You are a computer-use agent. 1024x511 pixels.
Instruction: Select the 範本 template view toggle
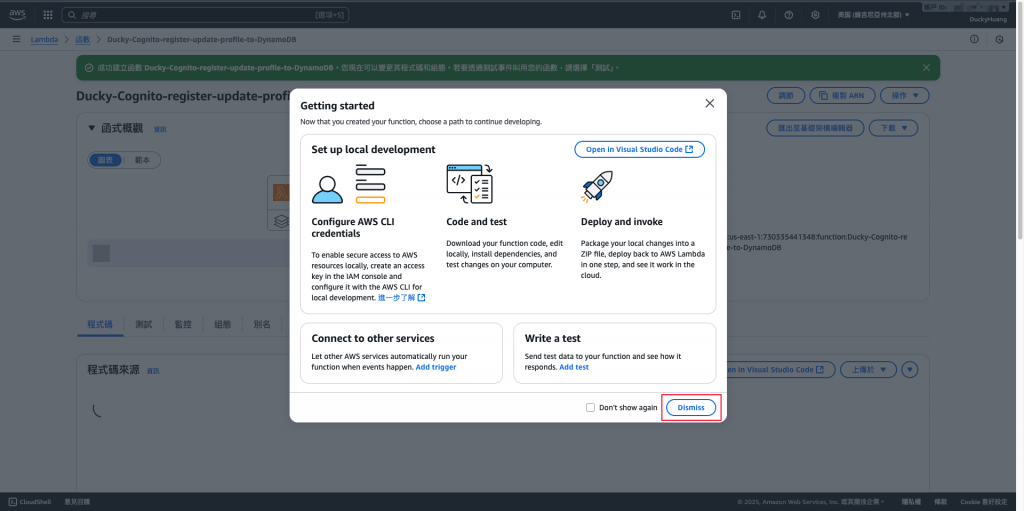click(x=141, y=160)
